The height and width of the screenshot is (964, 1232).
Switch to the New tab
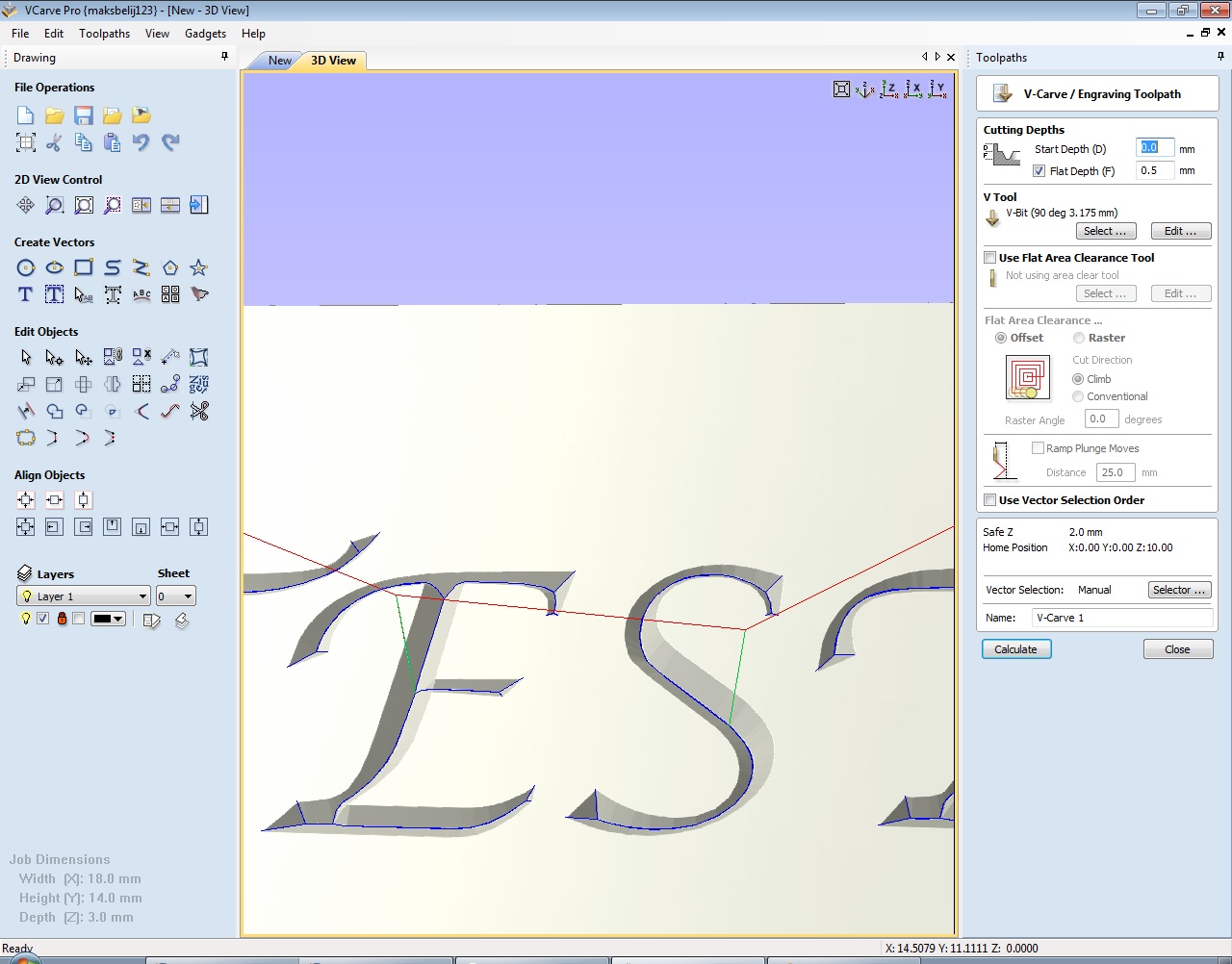280,61
